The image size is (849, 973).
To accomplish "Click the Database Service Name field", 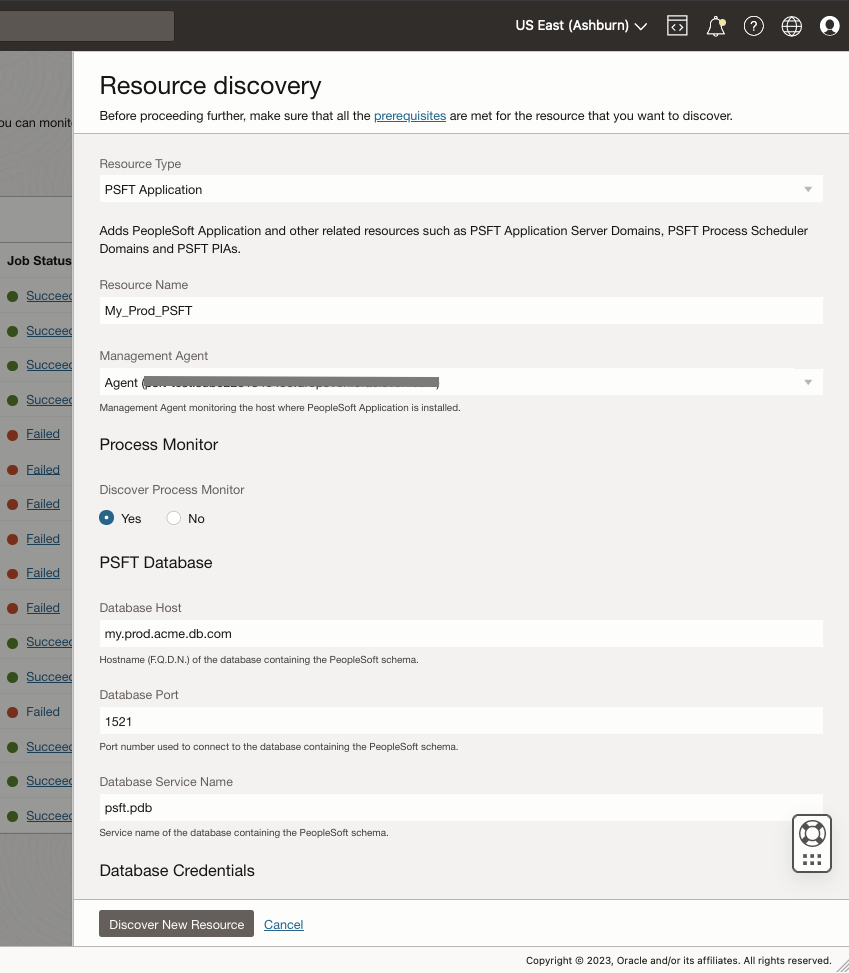I will [460, 807].
